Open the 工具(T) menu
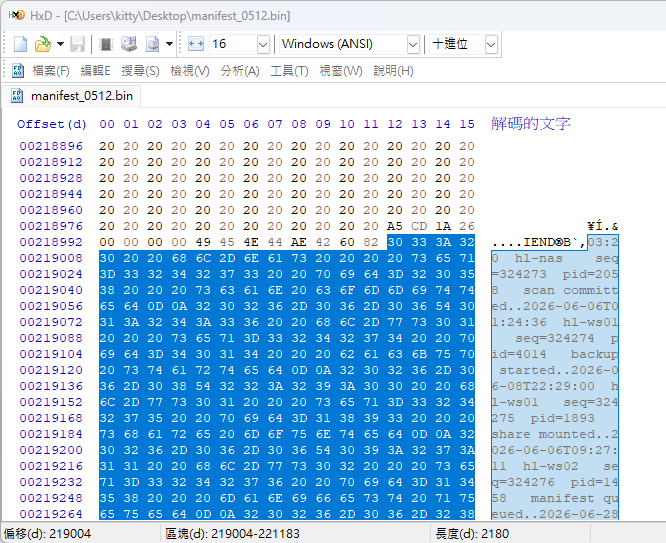 tap(289, 71)
